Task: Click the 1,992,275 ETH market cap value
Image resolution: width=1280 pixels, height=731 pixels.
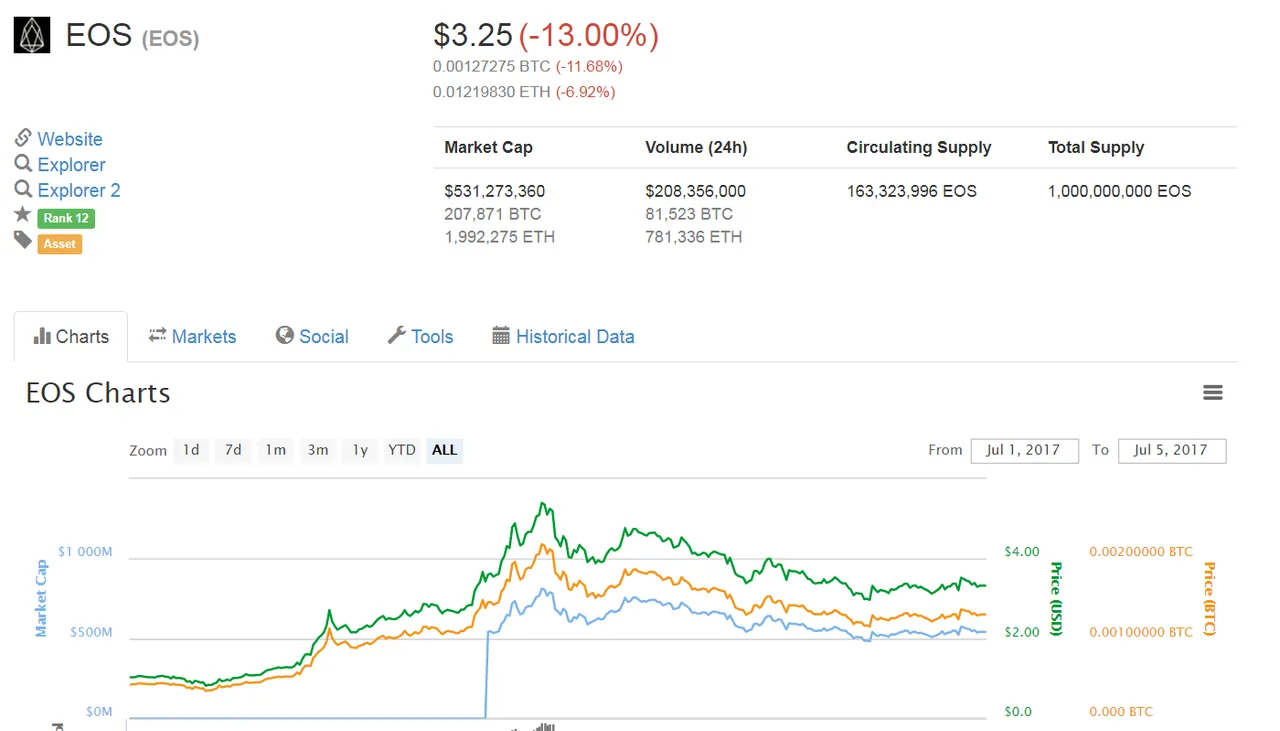Action: pyautogui.click(x=500, y=237)
